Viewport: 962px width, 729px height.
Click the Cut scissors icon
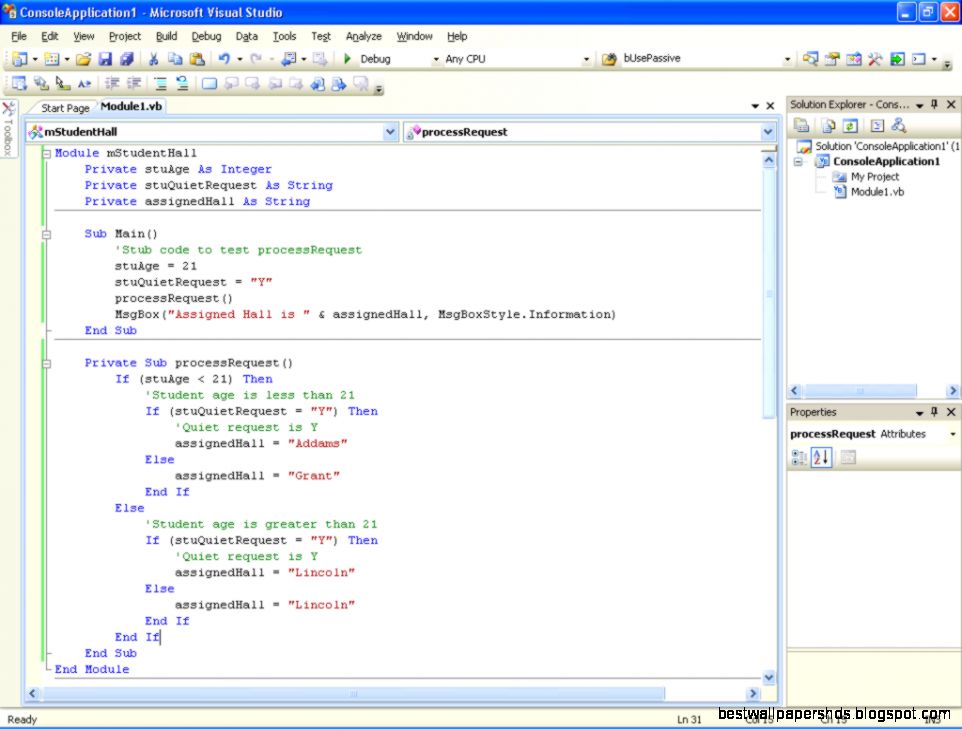pos(153,59)
